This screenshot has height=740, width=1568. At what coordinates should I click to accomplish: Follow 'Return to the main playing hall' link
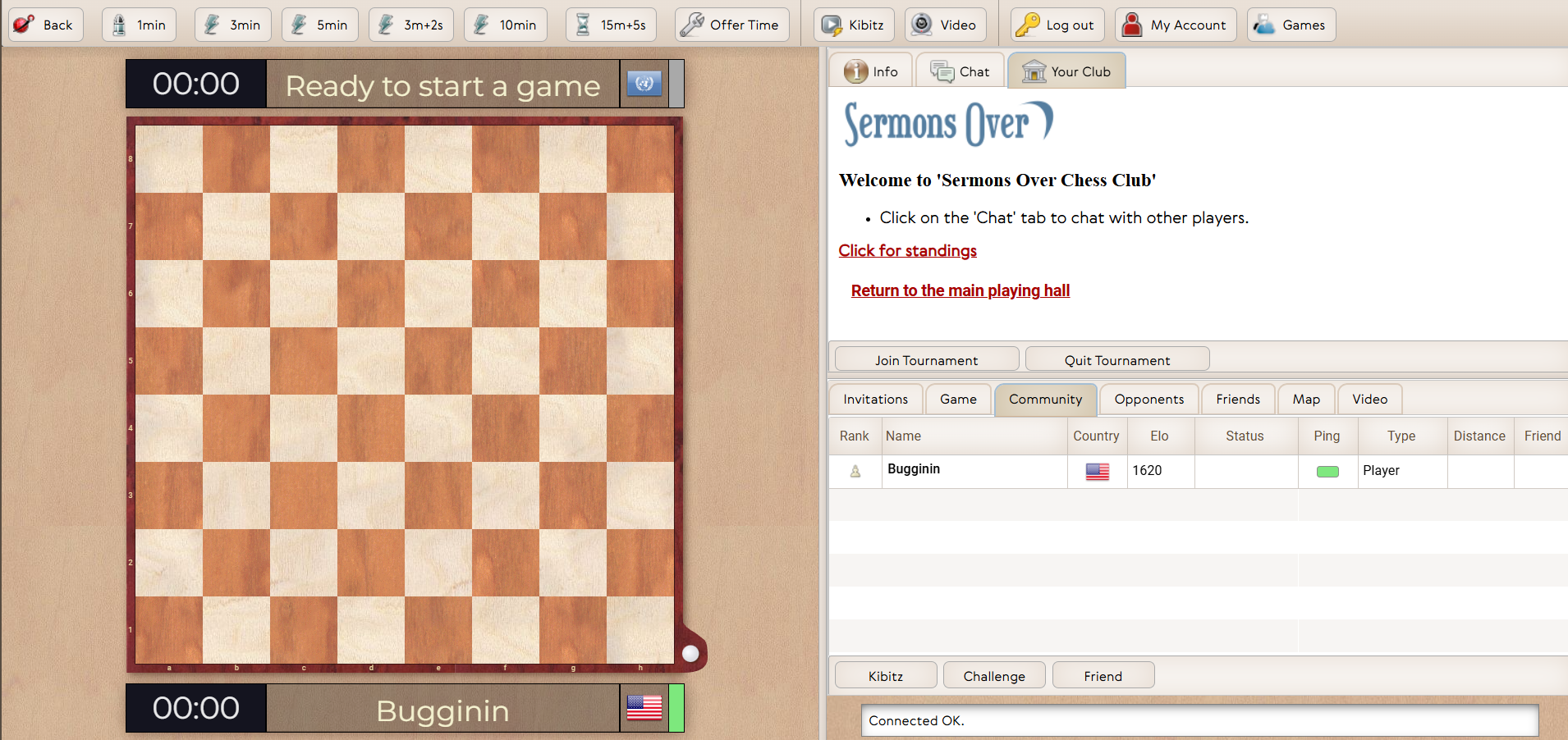pyautogui.click(x=960, y=290)
